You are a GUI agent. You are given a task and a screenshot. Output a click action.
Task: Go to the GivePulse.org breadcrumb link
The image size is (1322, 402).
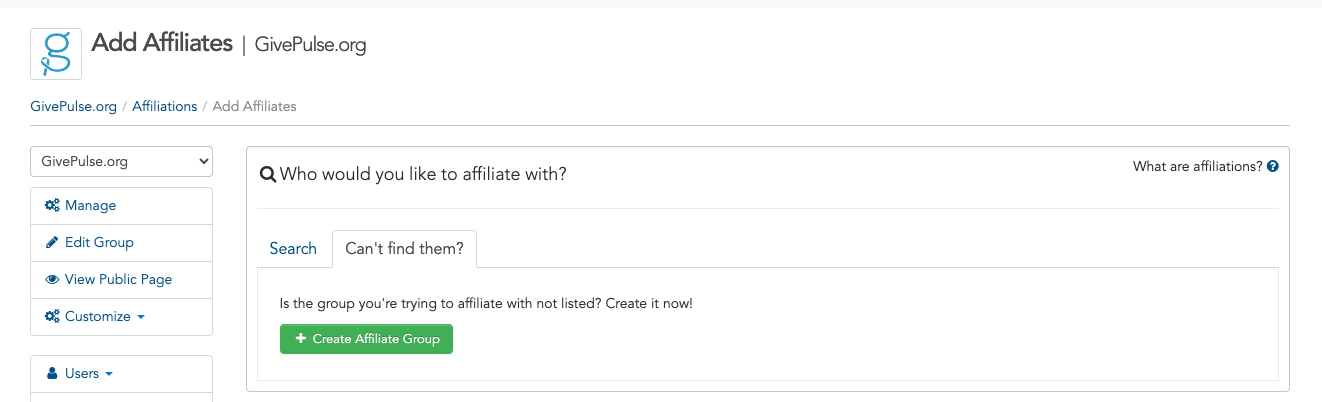click(74, 106)
